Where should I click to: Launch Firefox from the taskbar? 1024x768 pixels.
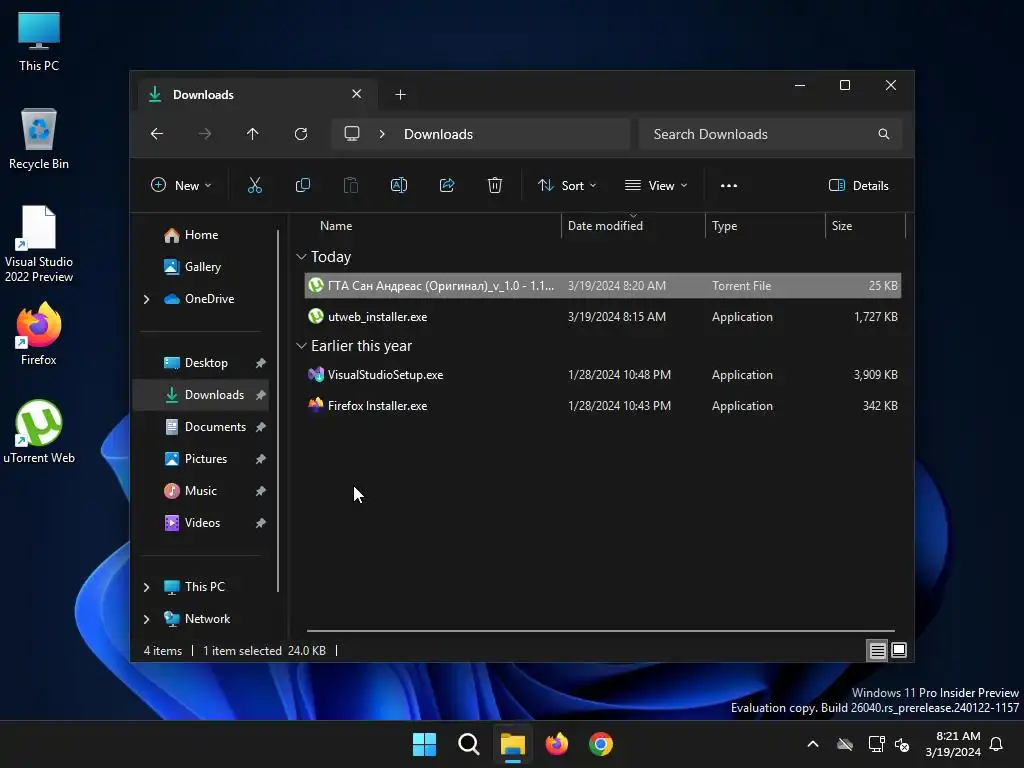(556, 744)
